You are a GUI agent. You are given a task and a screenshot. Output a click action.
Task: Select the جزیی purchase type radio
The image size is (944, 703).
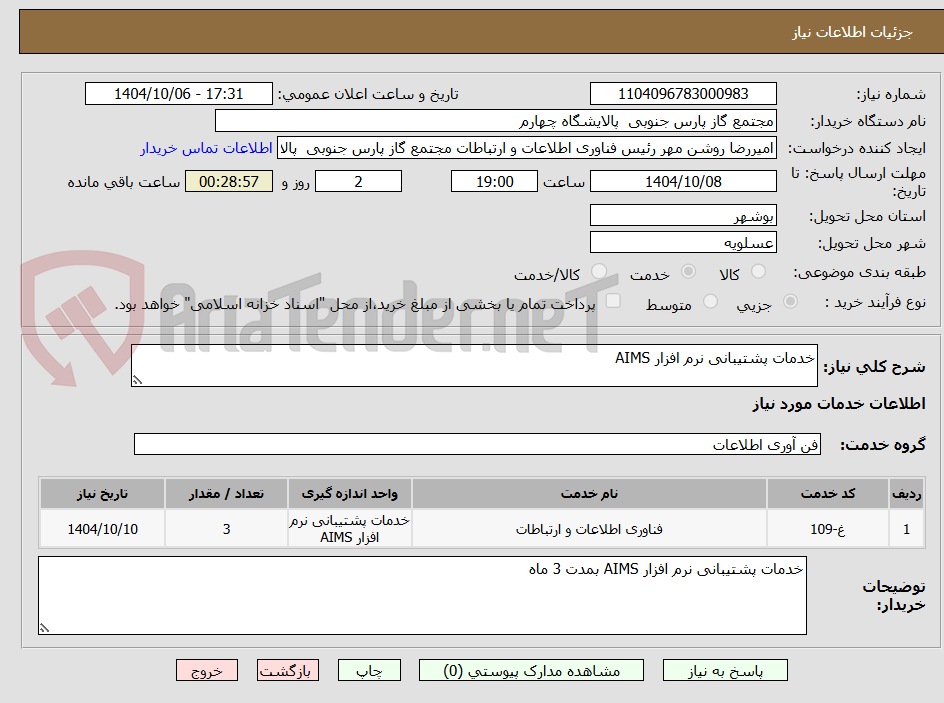(x=790, y=301)
